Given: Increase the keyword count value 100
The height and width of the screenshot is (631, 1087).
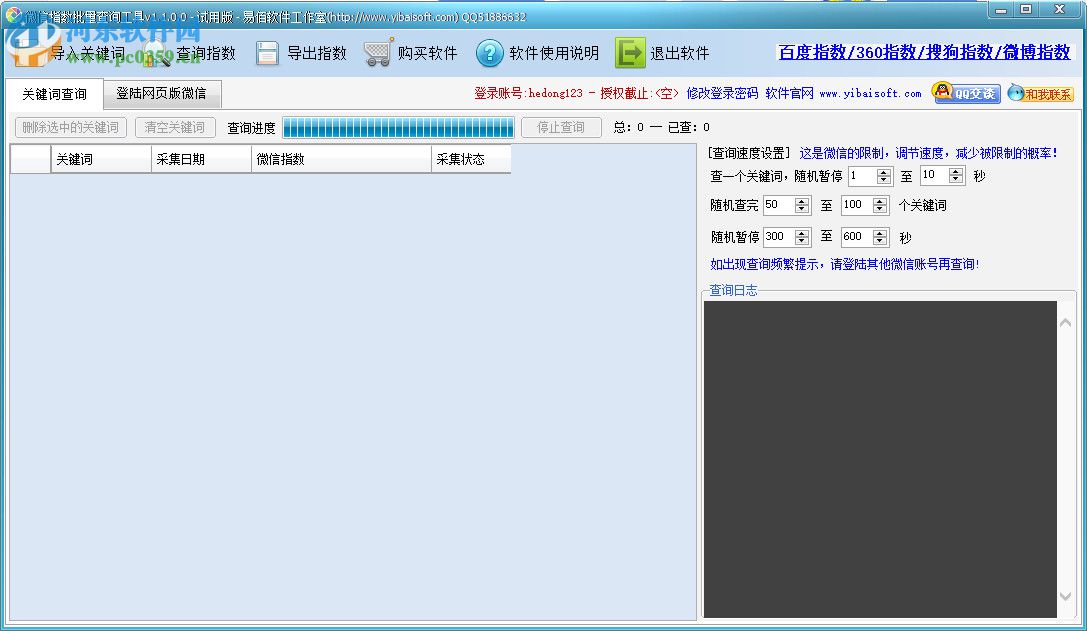Looking at the screenshot, I should click(x=880, y=201).
